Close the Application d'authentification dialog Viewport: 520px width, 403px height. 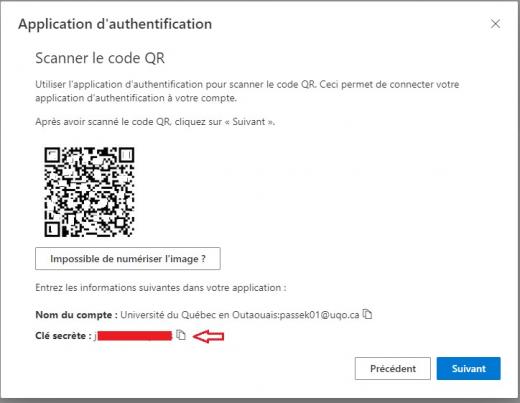point(495,24)
